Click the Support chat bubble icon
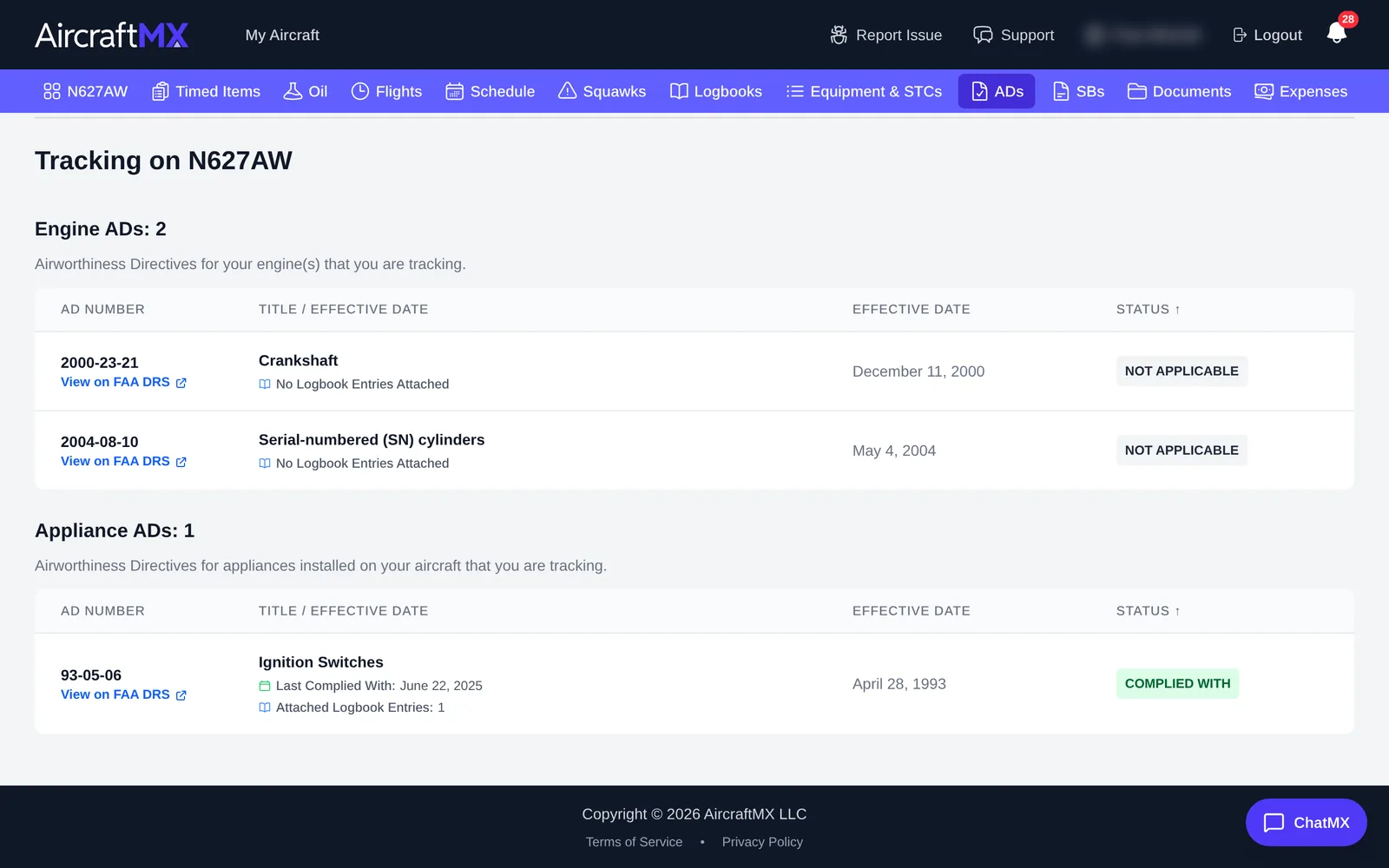Viewport: 1389px width, 868px height. (983, 35)
